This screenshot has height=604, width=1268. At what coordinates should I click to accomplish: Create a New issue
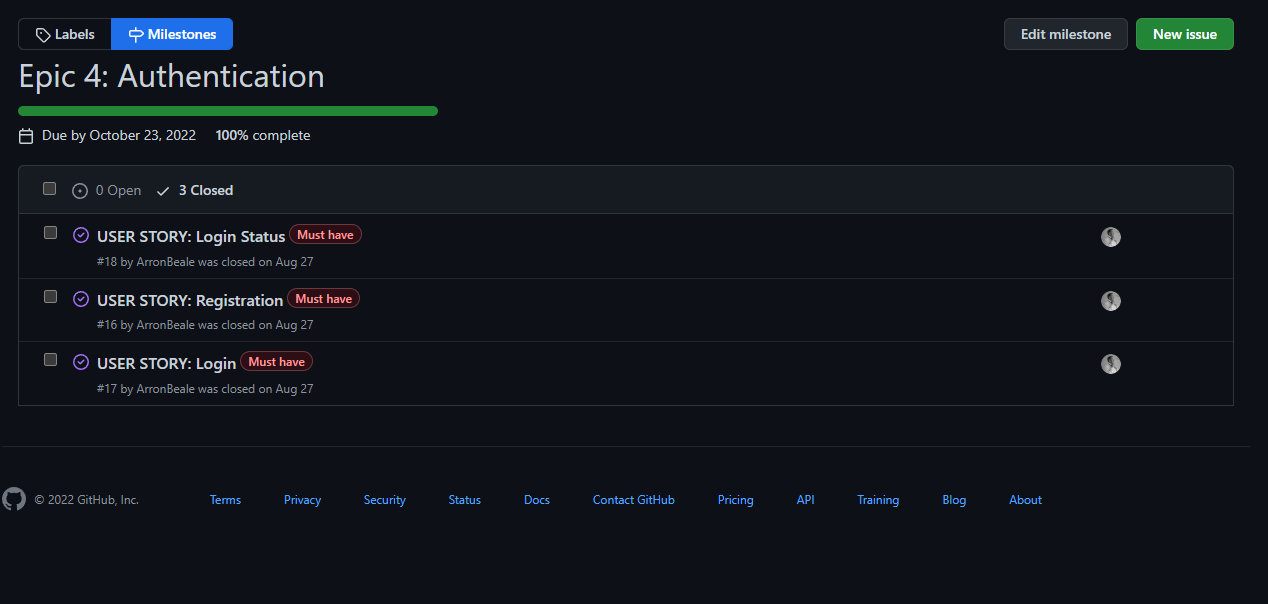click(1185, 34)
